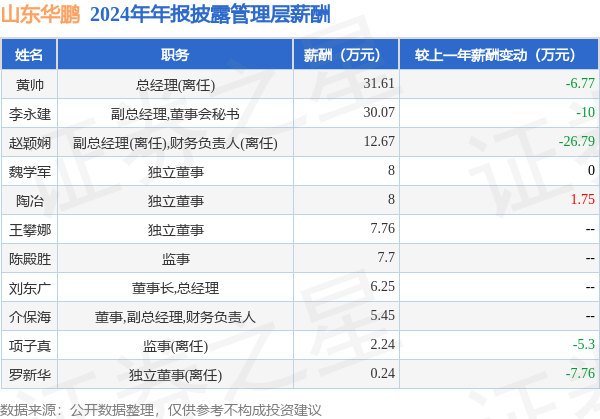Click salary value 6.25
Viewport: 600px width, 419px height.
(382, 287)
